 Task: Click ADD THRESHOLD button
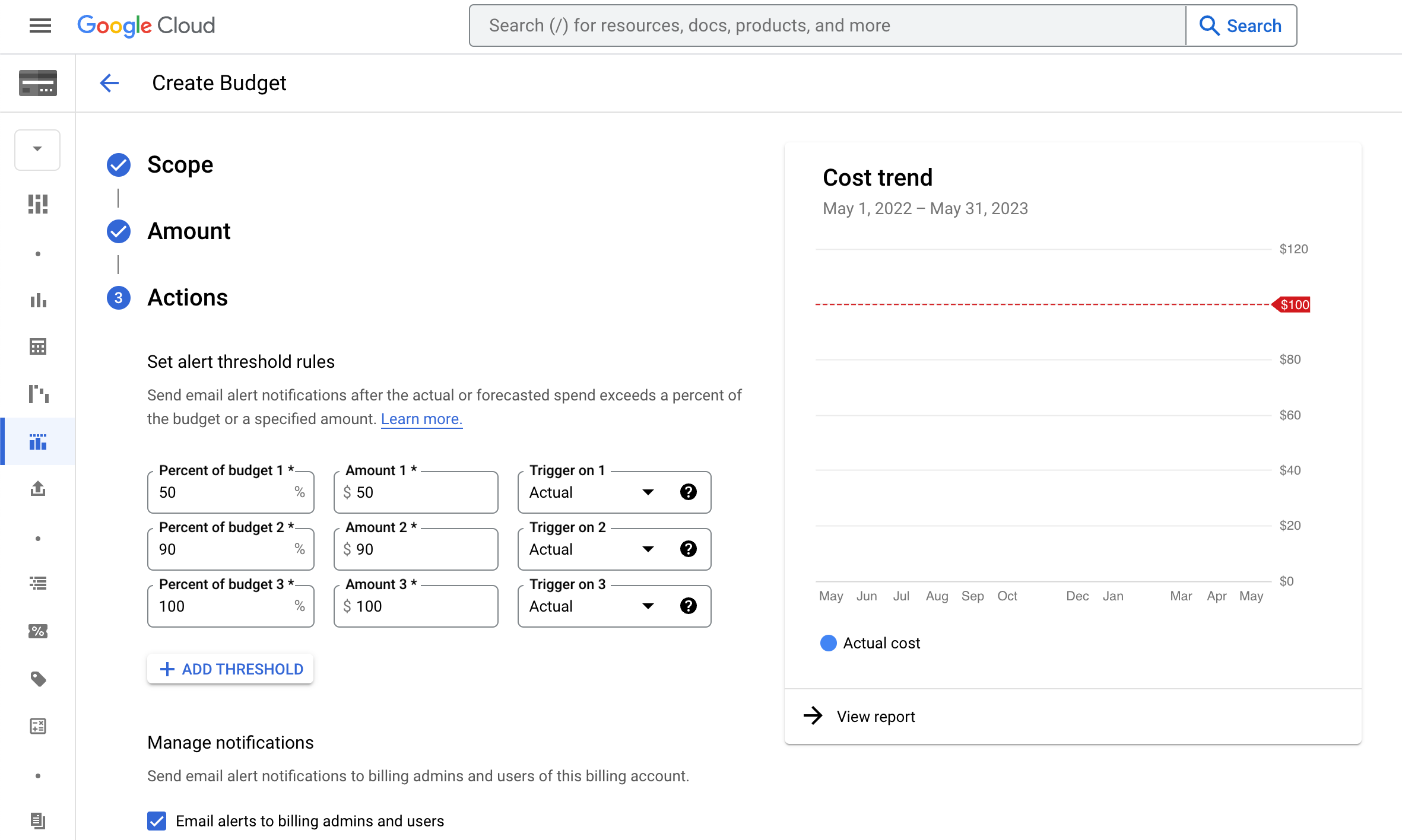[230, 669]
